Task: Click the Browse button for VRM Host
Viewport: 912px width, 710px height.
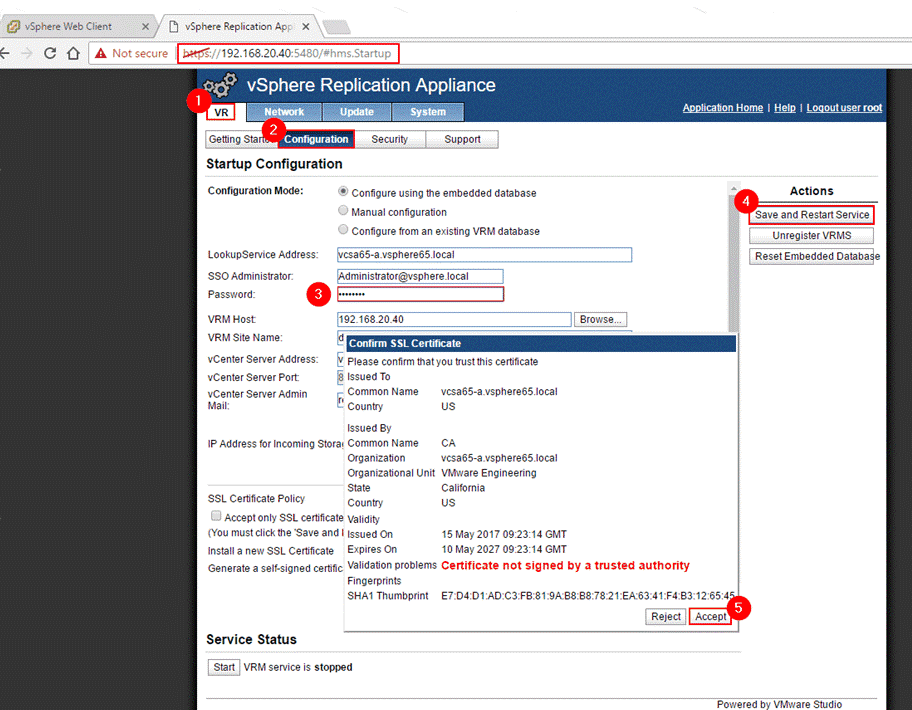Action: click(x=601, y=319)
